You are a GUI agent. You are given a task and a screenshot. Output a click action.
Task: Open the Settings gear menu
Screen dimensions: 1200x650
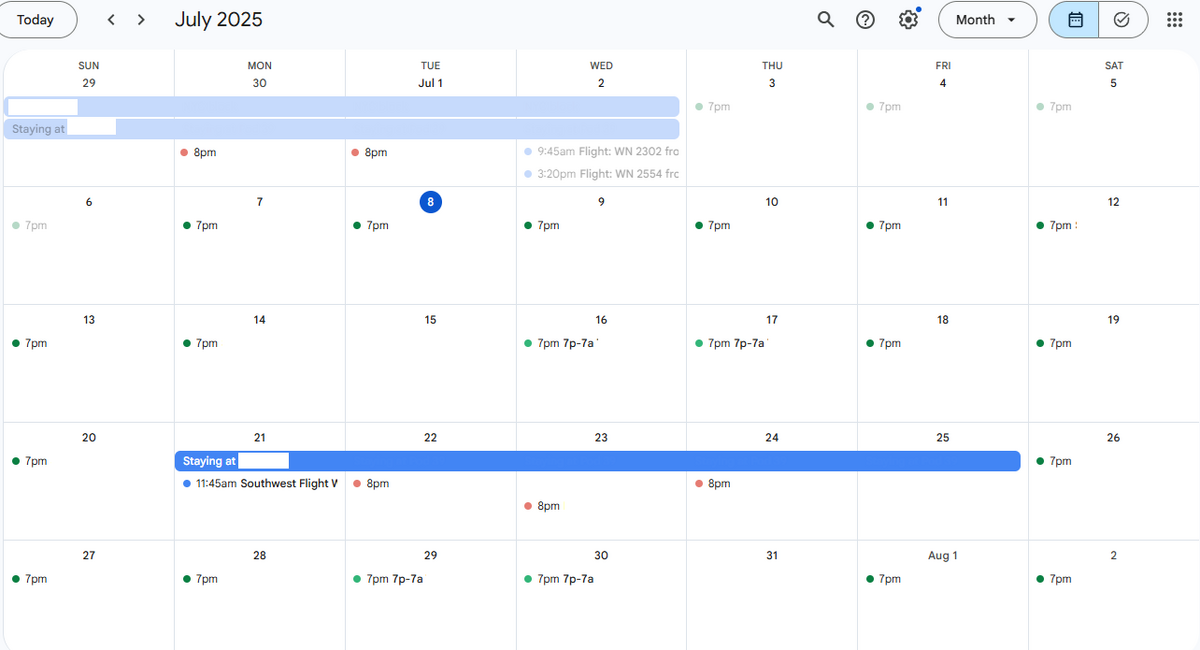pos(908,20)
